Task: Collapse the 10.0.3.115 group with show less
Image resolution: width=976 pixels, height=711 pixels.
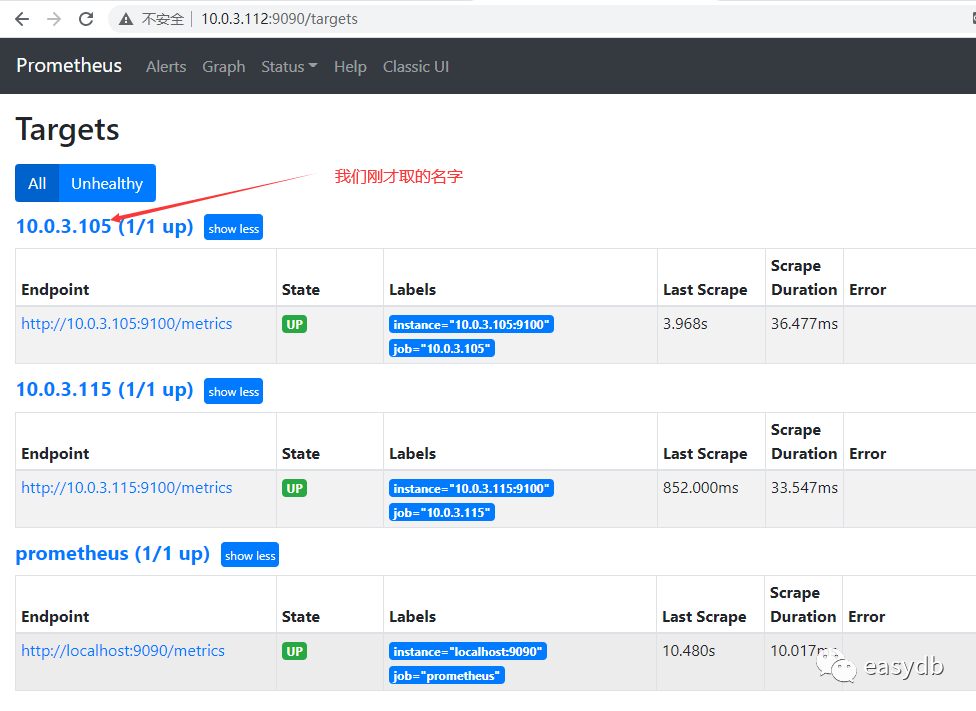Action: click(234, 391)
